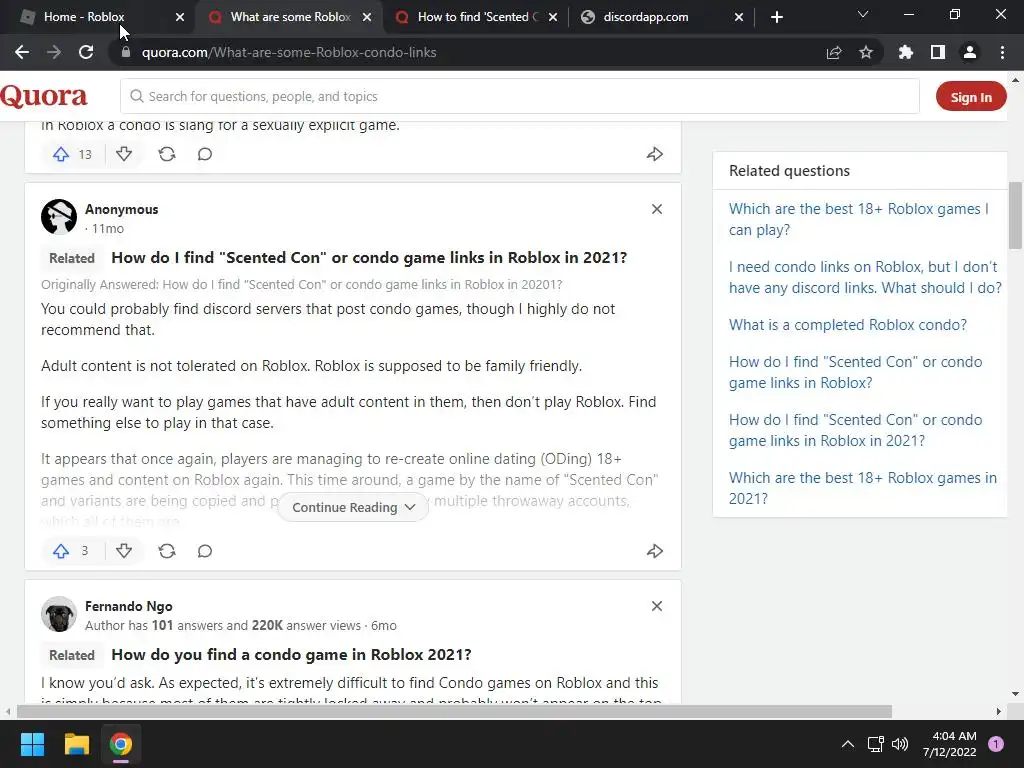
Task: Open sidebar 'Scented Con... in Roblox in 2021?' link
Action: coord(855,430)
